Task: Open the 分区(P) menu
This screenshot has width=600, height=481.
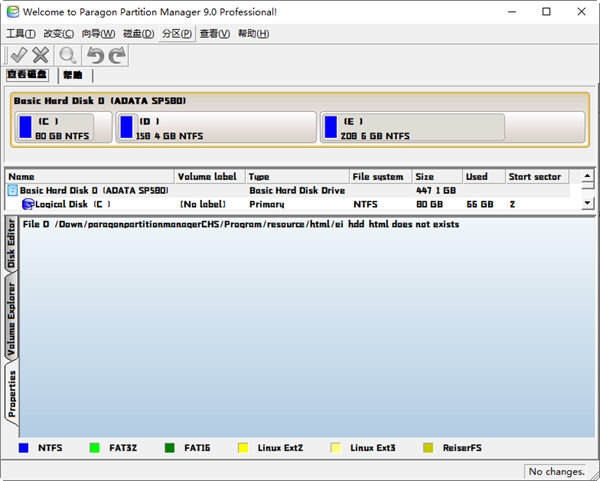Action: [177, 34]
